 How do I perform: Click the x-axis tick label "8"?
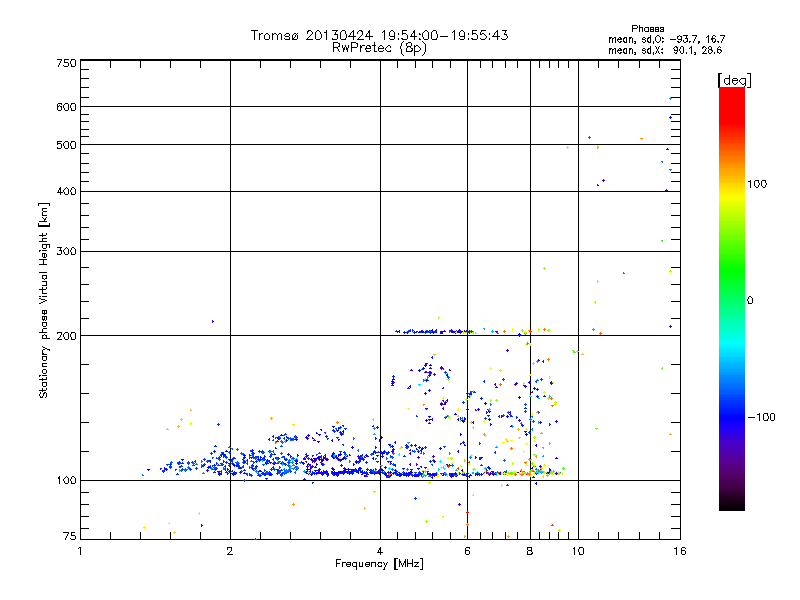coord(530,551)
